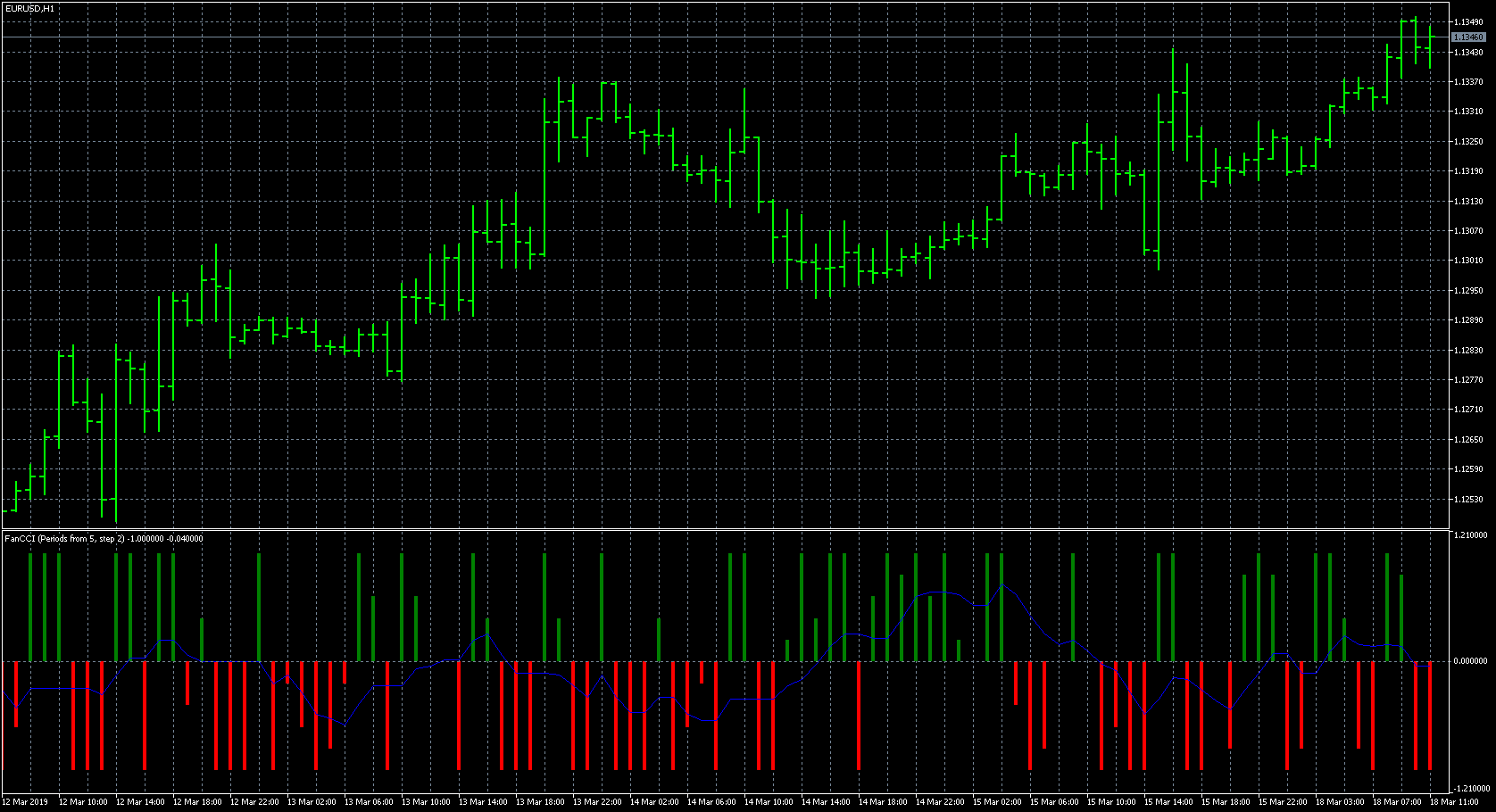
Task: Click the 1.13190 price label
Action: pos(1468,171)
